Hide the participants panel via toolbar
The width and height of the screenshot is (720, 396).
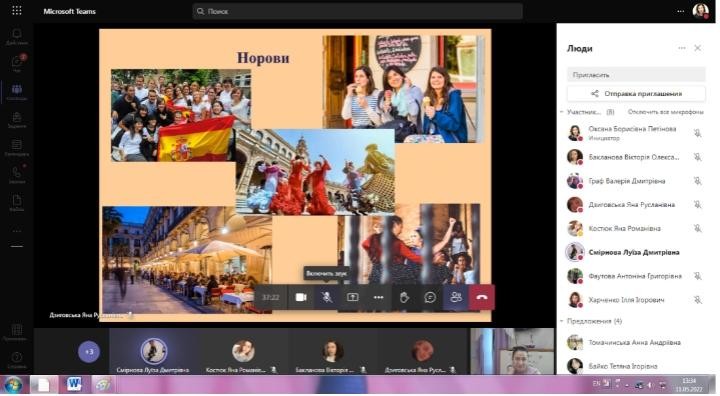[456, 298]
